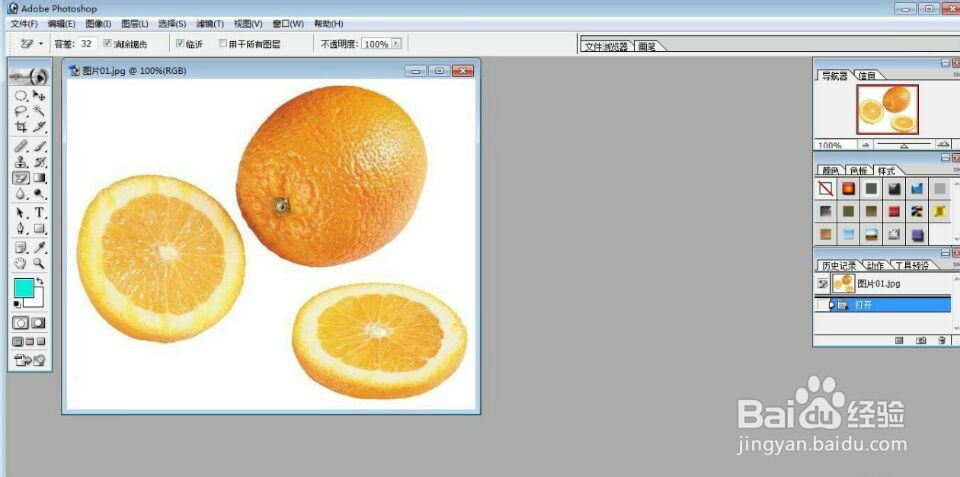Open the 文件(F) menu

pos(24,24)
